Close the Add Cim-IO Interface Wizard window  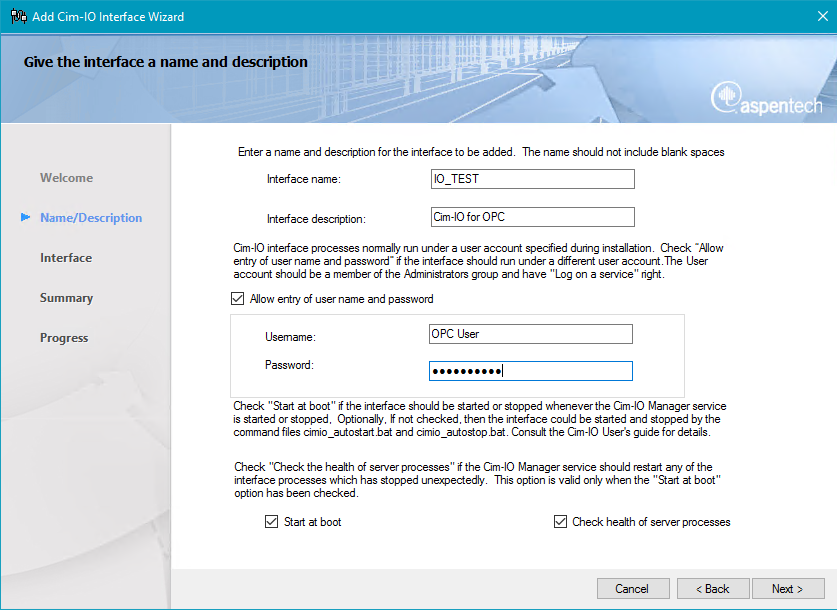pyautogui.click(x=823, y=17)
